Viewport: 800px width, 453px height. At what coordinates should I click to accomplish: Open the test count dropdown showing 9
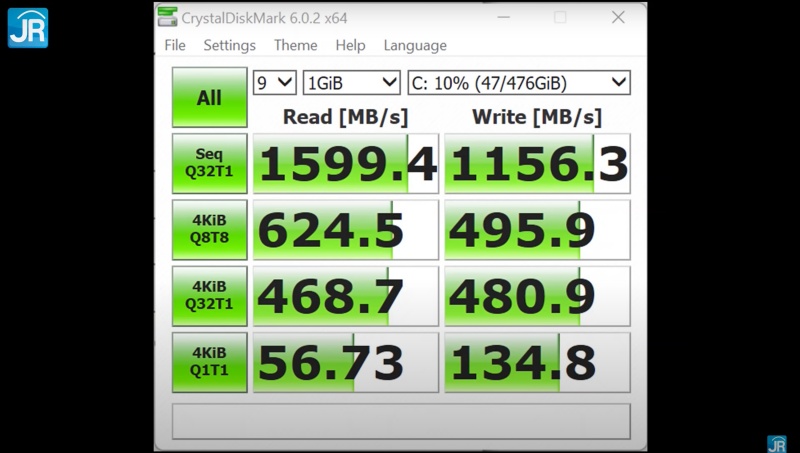tap(274, 83)
